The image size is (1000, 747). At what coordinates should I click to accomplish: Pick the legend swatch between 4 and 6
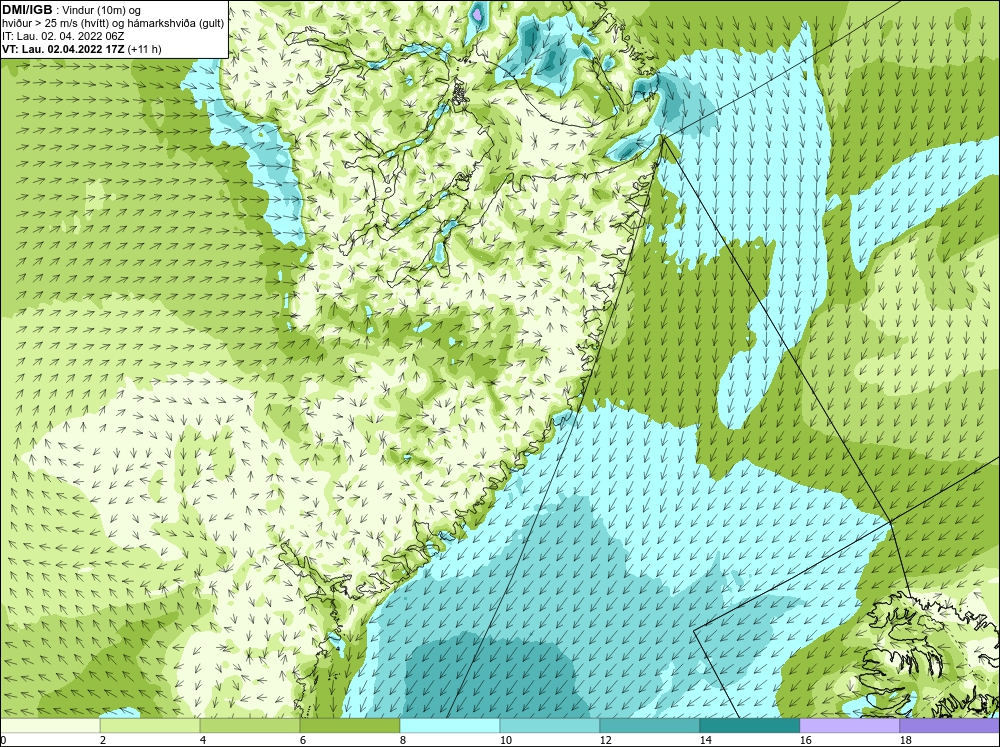250,725
